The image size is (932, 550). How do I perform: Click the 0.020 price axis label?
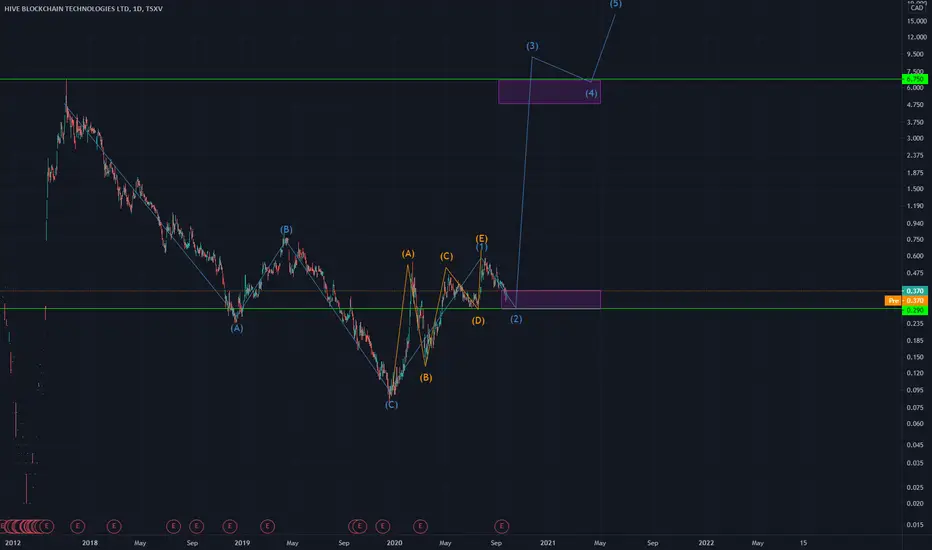point(915,504)
